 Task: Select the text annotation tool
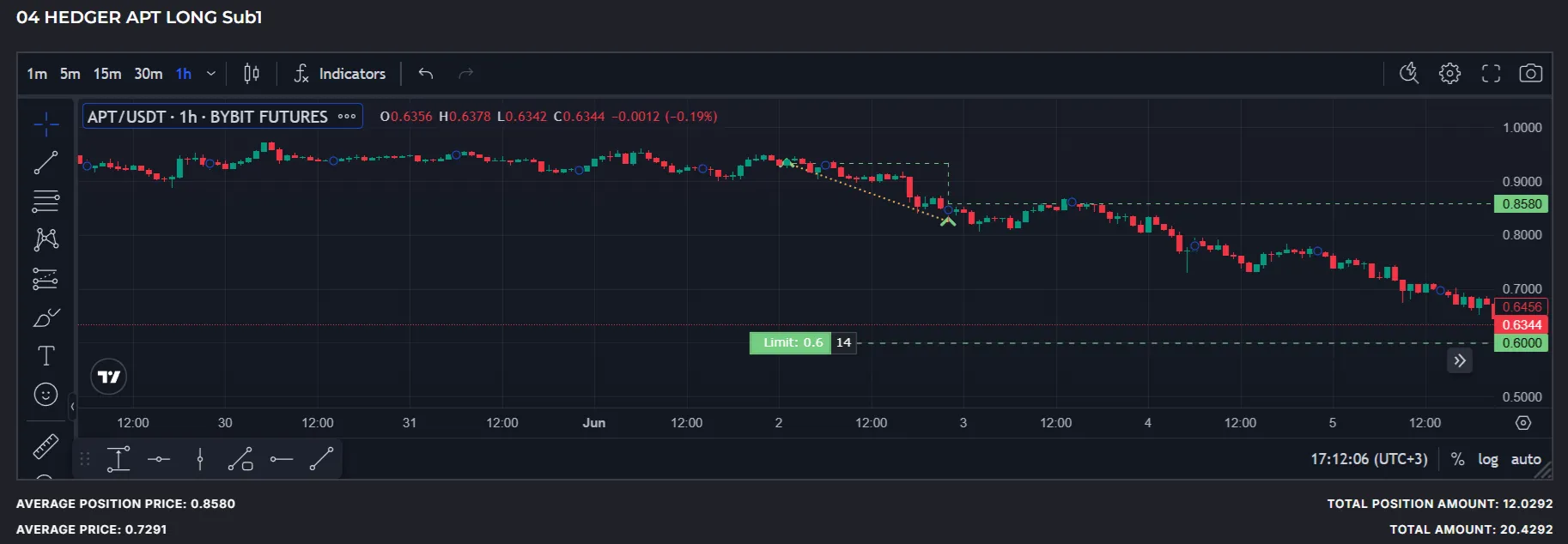(x=46, y=355)
